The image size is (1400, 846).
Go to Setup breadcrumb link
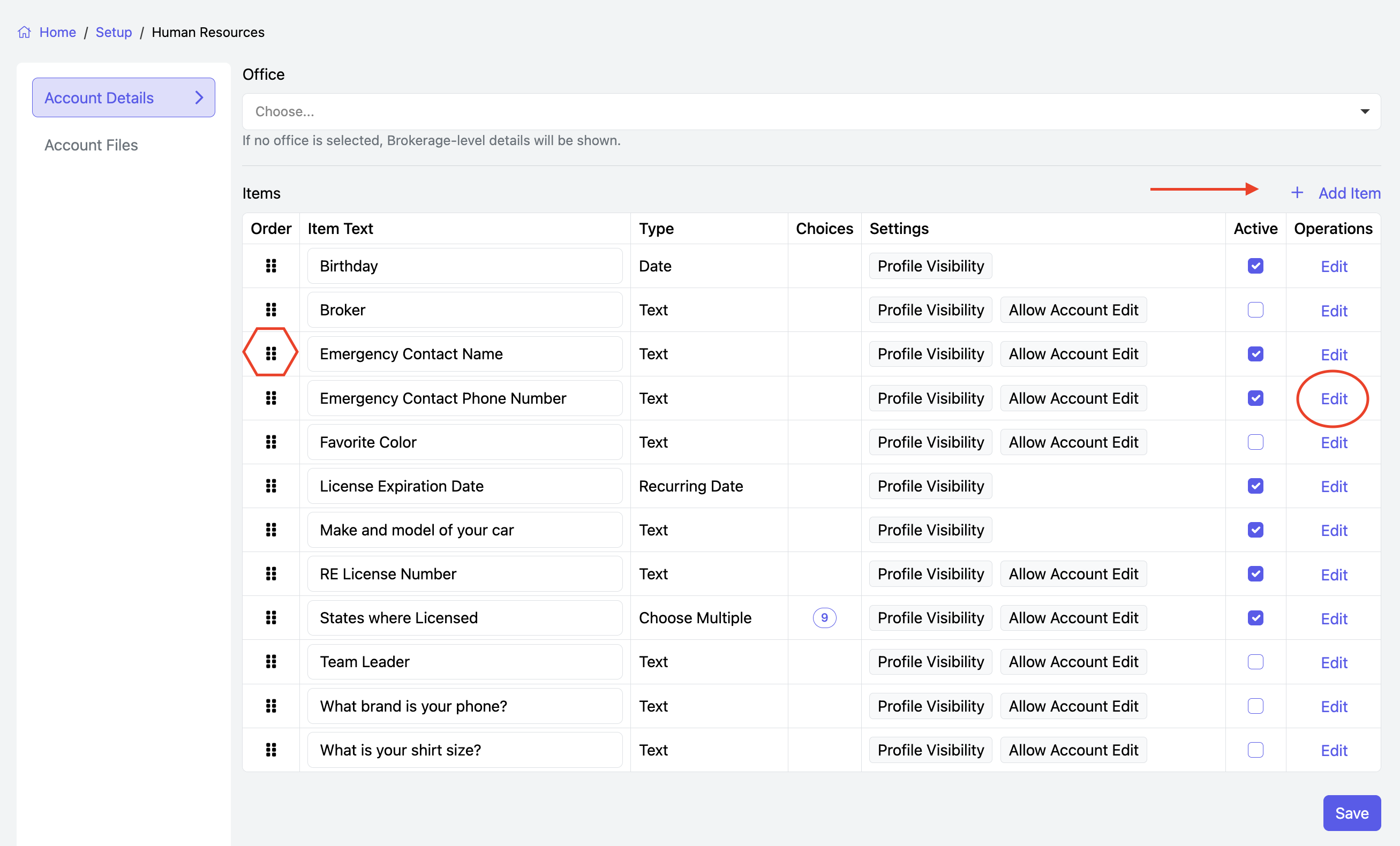pos(114,32)
